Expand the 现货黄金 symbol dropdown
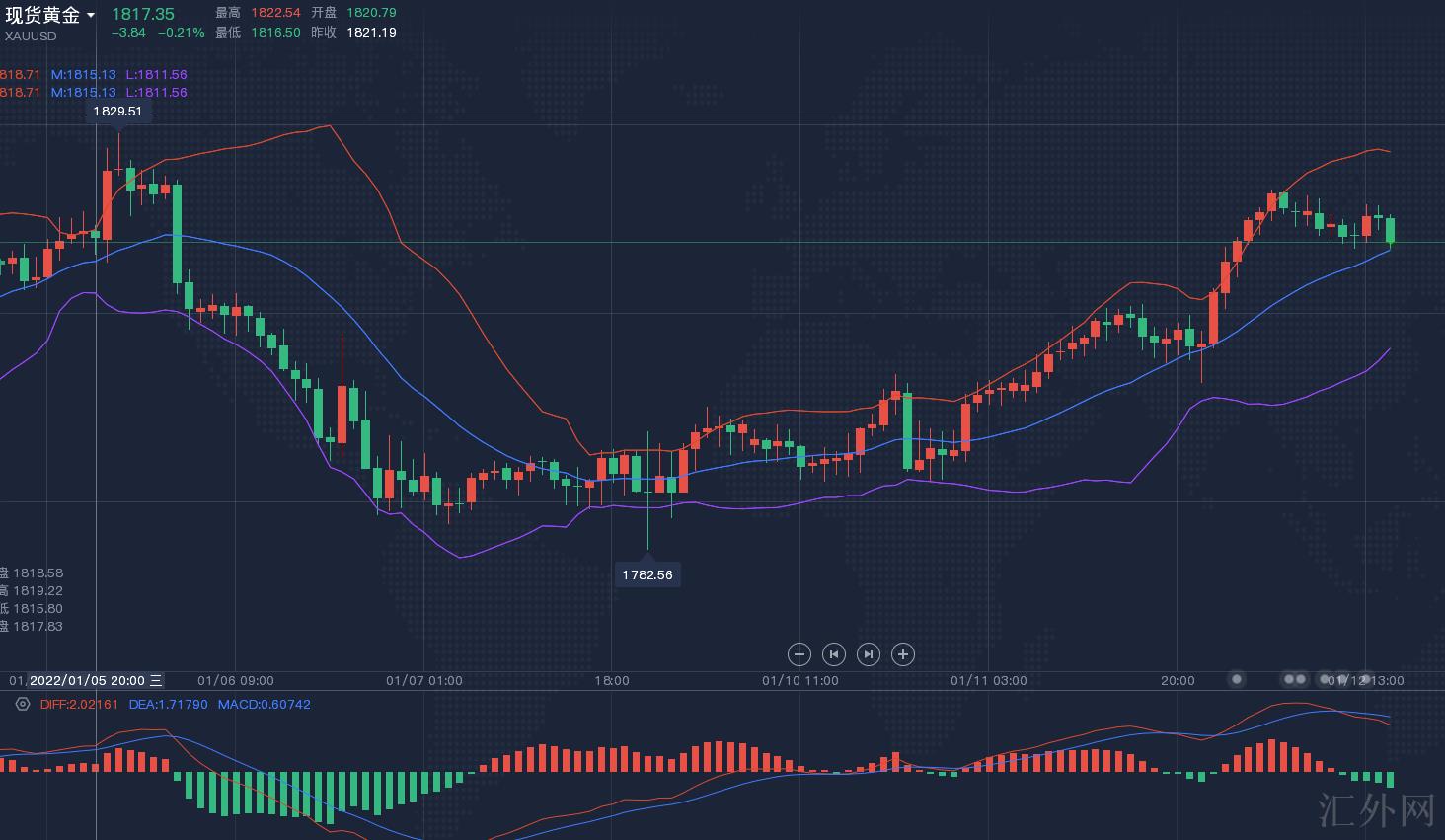Image resolution: width=1445 pixels, height=840 pixels. tap(91, 15)
